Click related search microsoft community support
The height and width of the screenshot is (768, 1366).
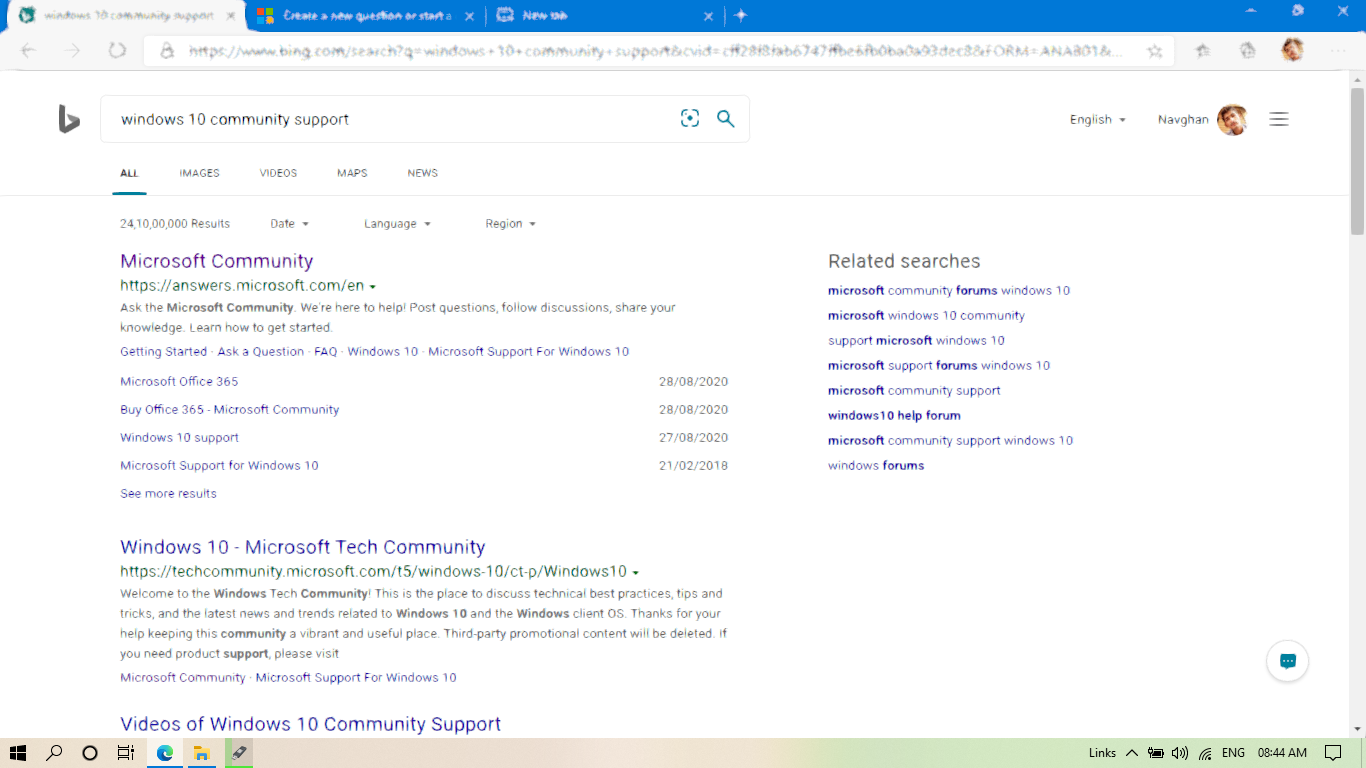tap(914, 390)
